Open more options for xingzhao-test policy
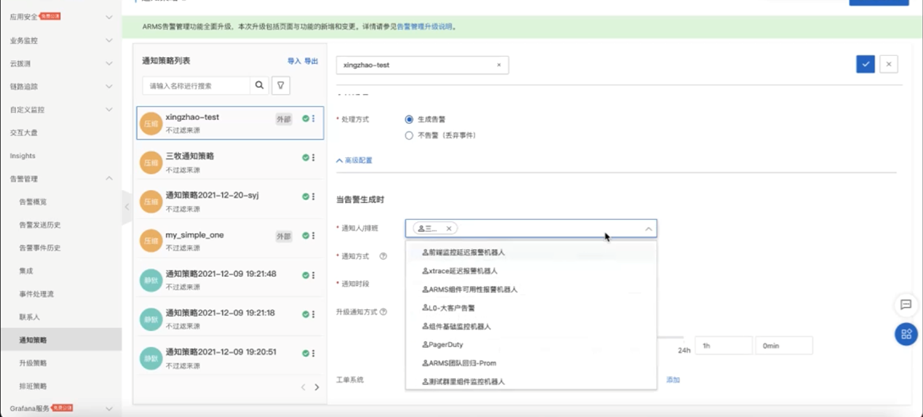Viewport: 923px width, 417px height. (x=313, y=118)
